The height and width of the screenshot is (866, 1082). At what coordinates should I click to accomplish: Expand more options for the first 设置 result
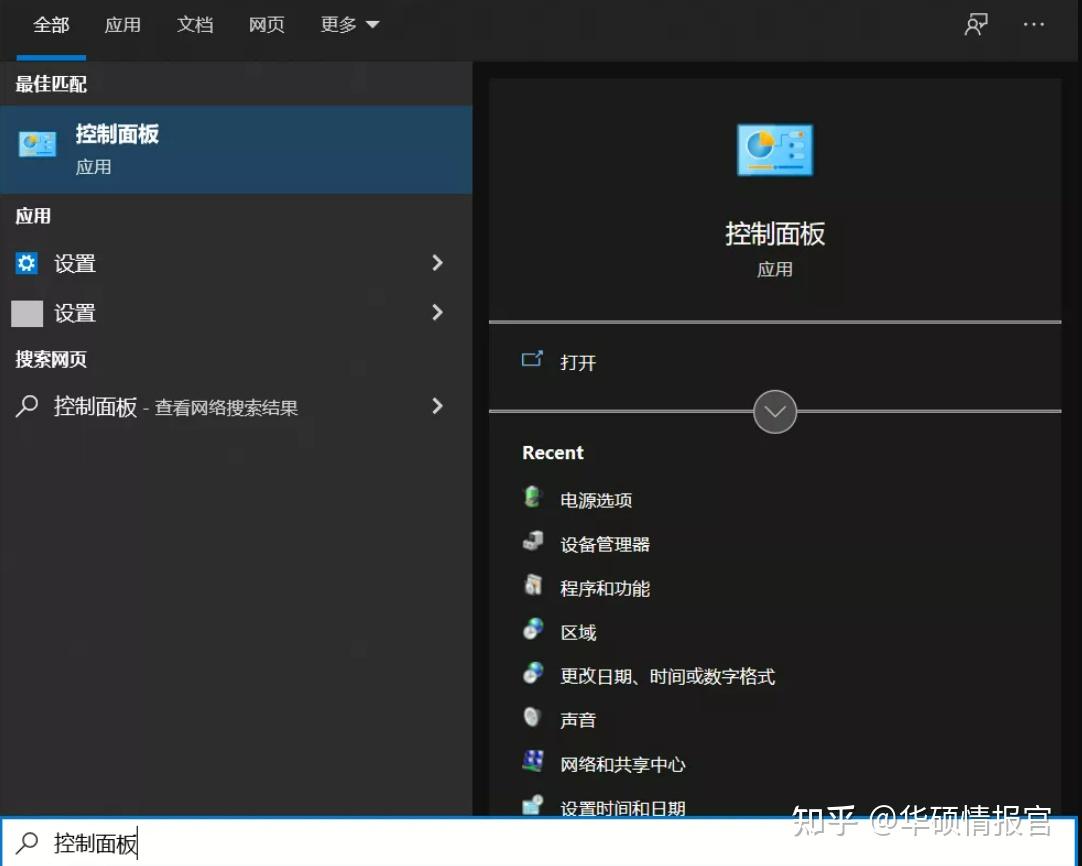tap(437, 263)
